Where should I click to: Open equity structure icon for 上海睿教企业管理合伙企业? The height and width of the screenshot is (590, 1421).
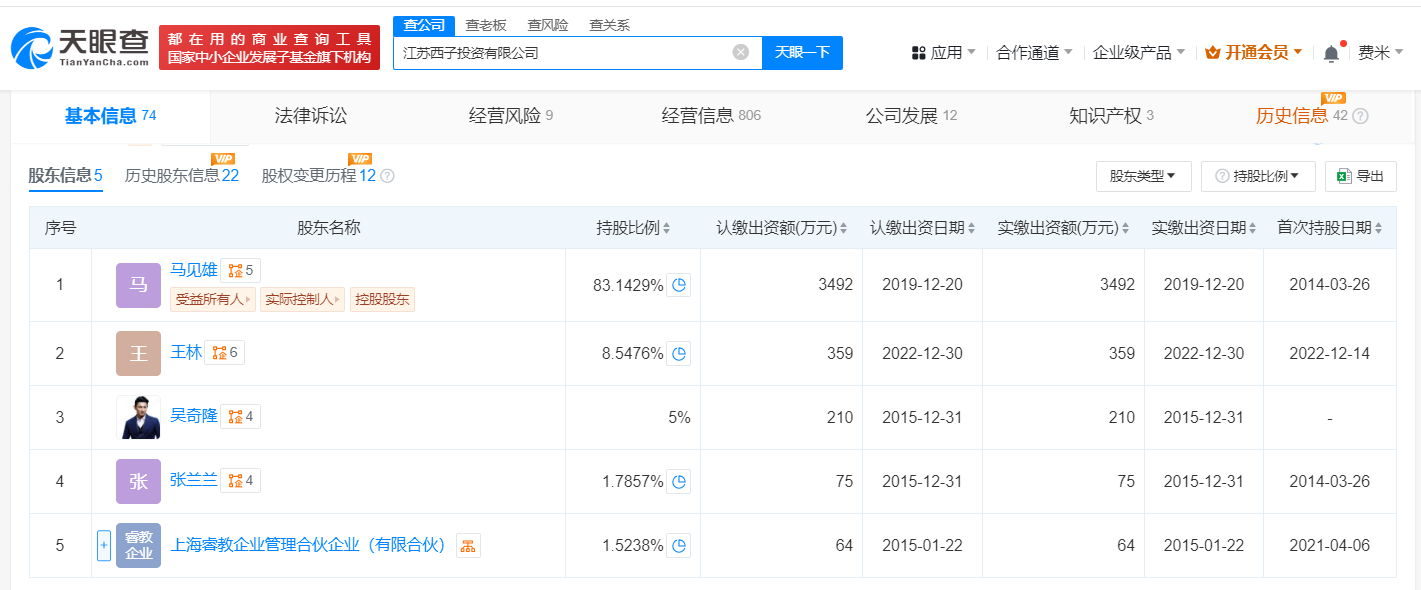point(468,545)
